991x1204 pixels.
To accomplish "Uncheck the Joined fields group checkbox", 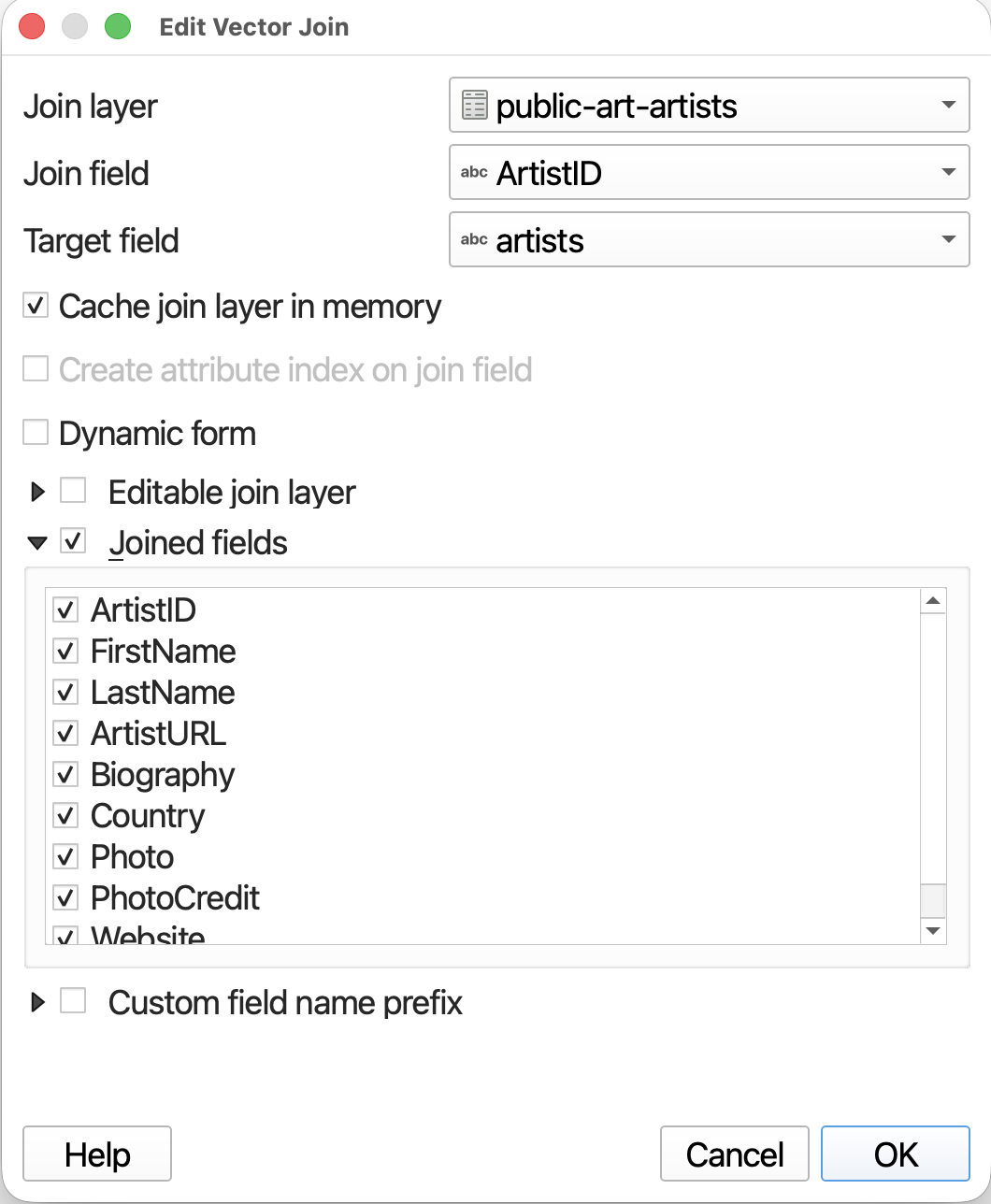I will click(73, 541).
